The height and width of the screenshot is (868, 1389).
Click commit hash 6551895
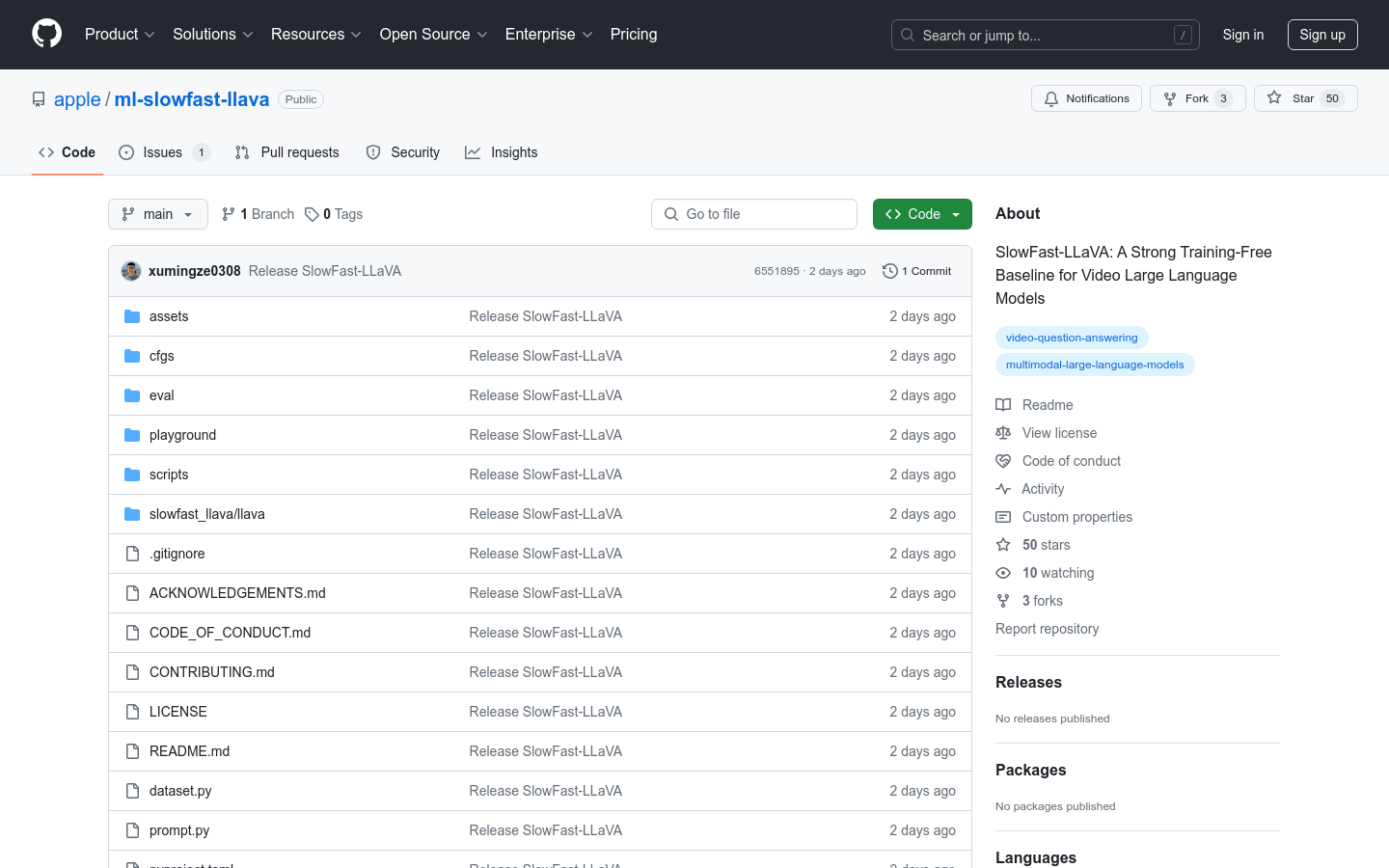coord(776,271)
